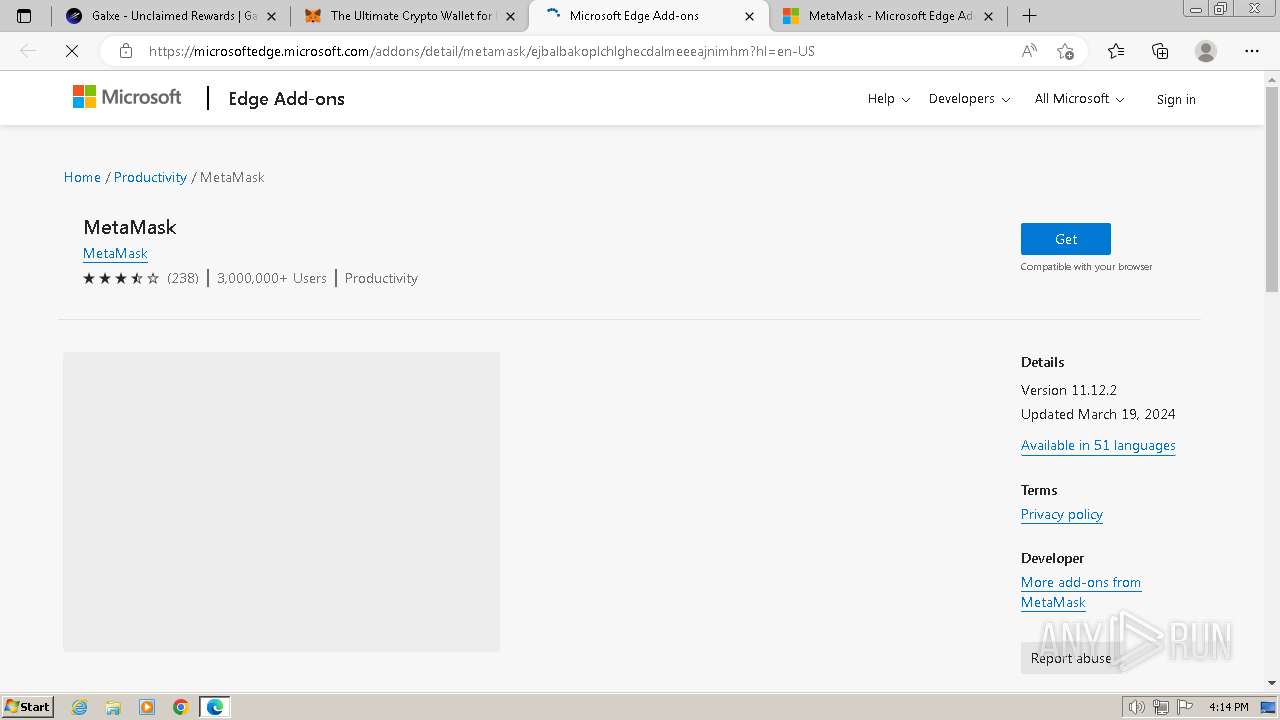
Task: Expand the All Microsoft dropdown
Action: click(x=1079, y=99)
